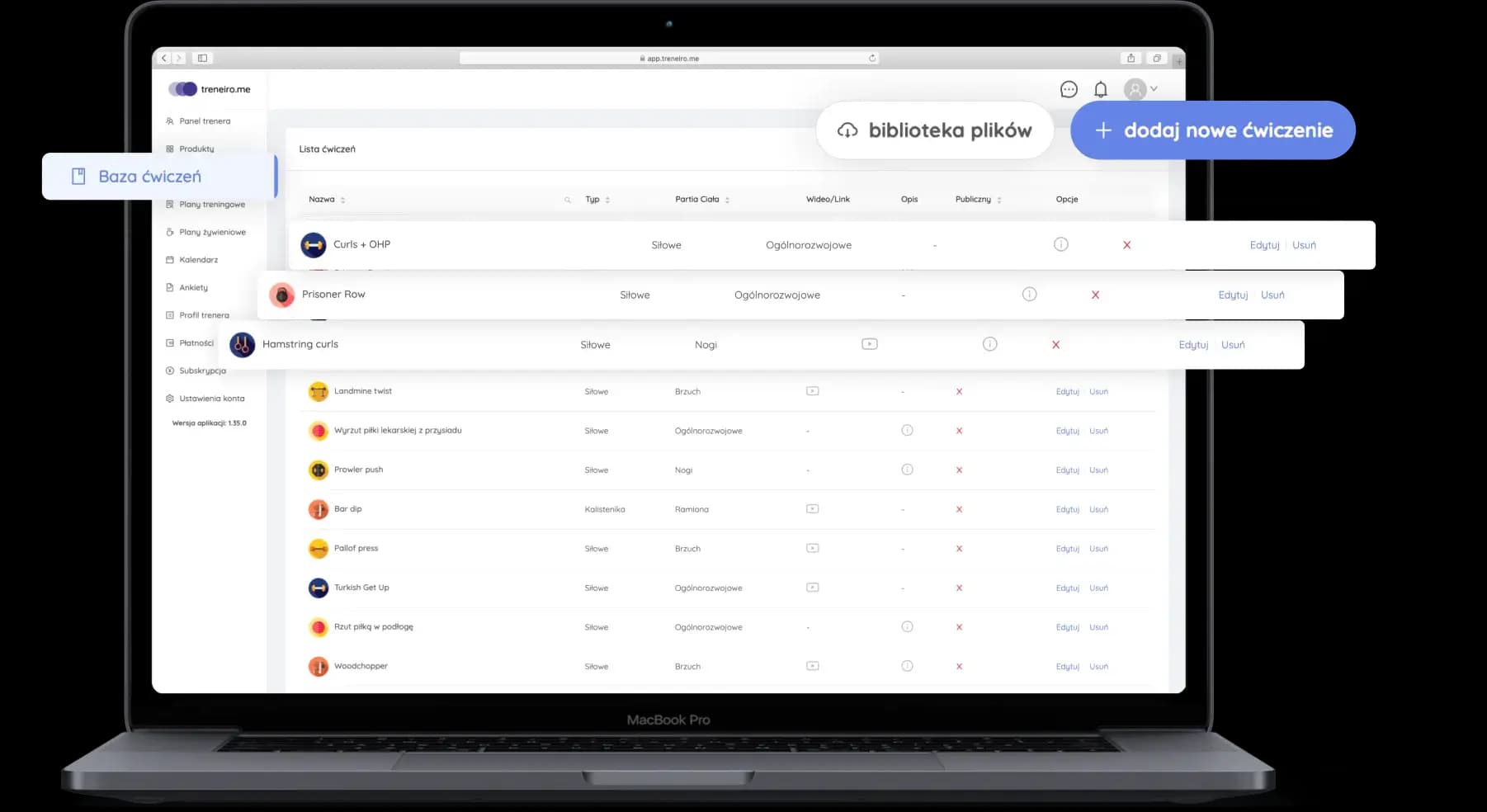The image size is (1487, 812).
Task: Click the dodaj nowe ćwiczenie button
Action: [1212, 130]
